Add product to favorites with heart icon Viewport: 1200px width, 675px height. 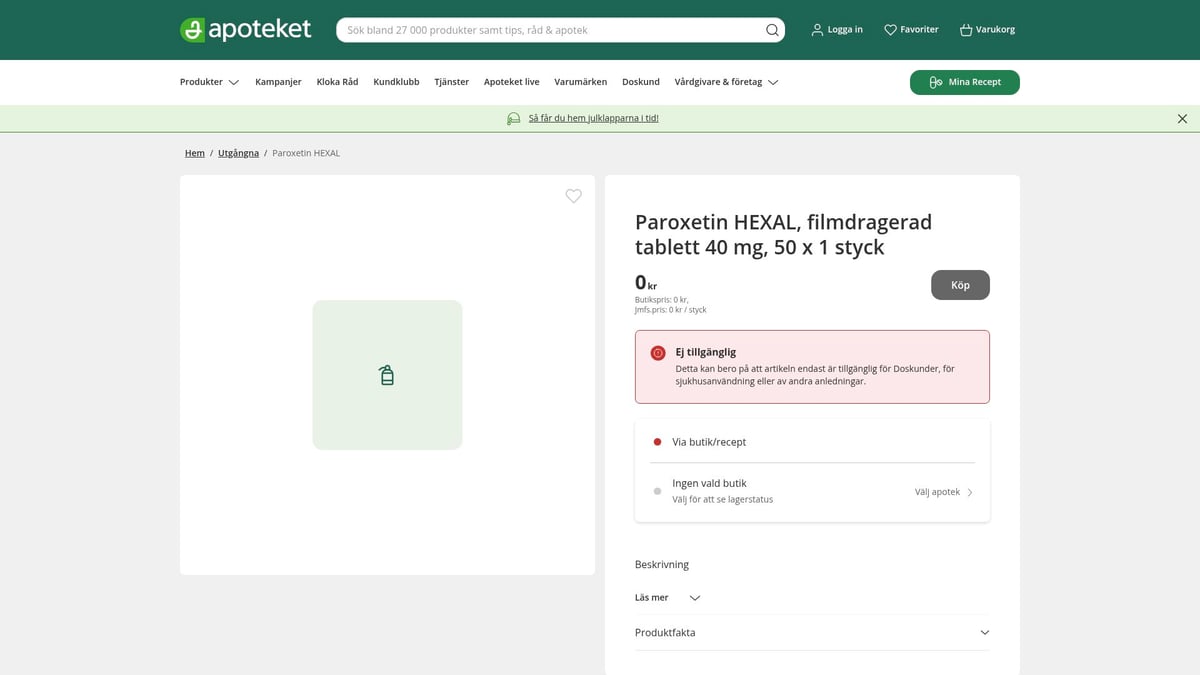pos(573,196)
